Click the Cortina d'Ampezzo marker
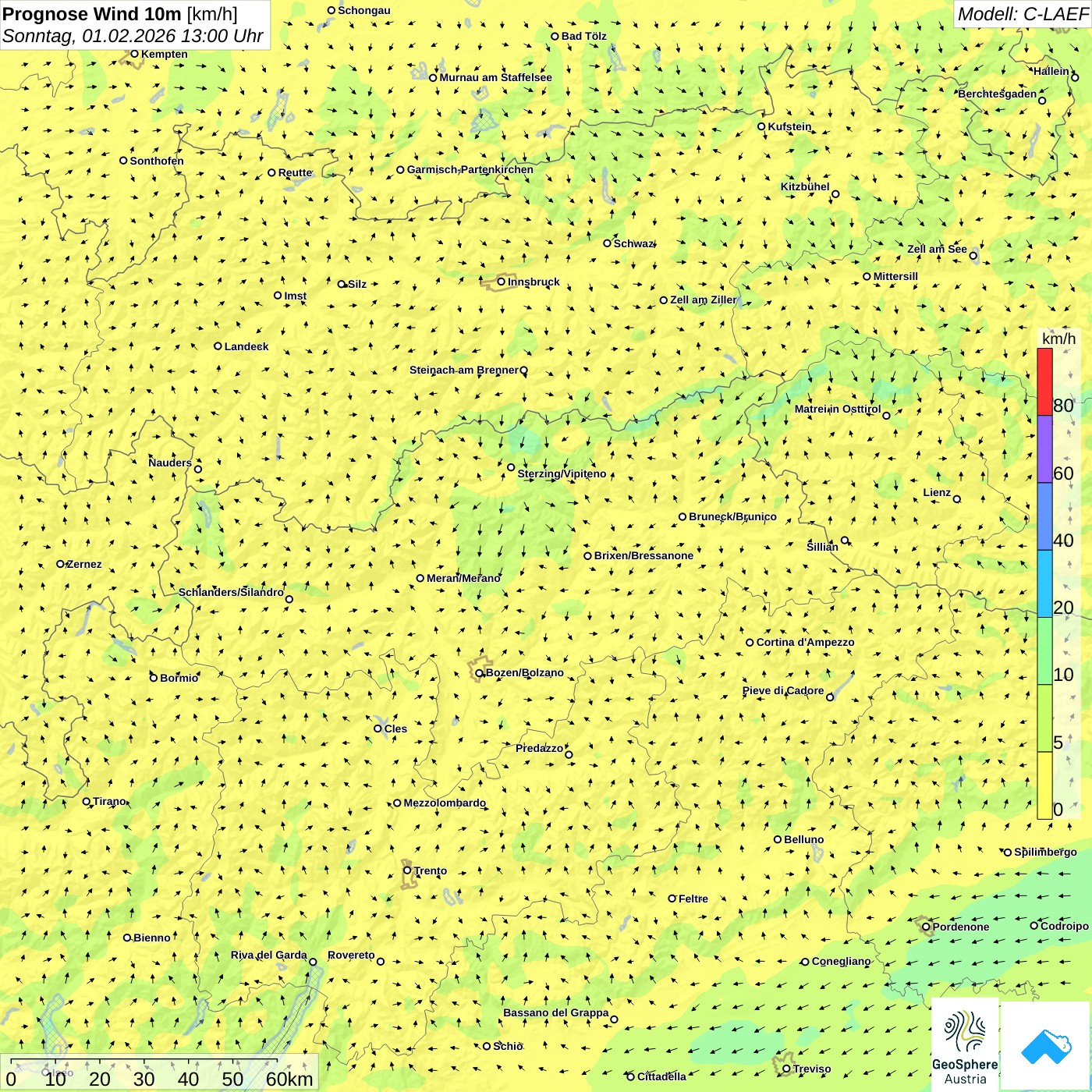Image resolution: width=1092 pixels, height=1092 pixels. tap(750, 643)
